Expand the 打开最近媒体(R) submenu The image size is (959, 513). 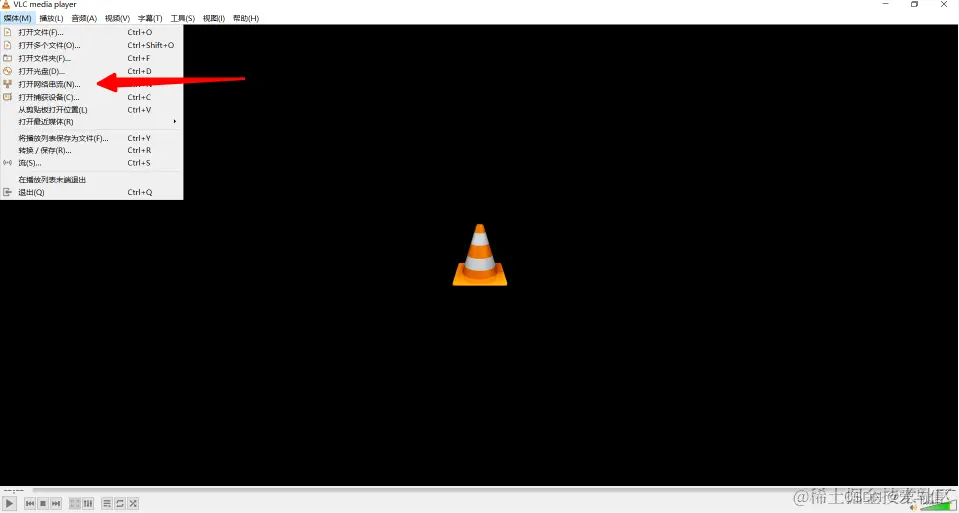tap(92, 122)
